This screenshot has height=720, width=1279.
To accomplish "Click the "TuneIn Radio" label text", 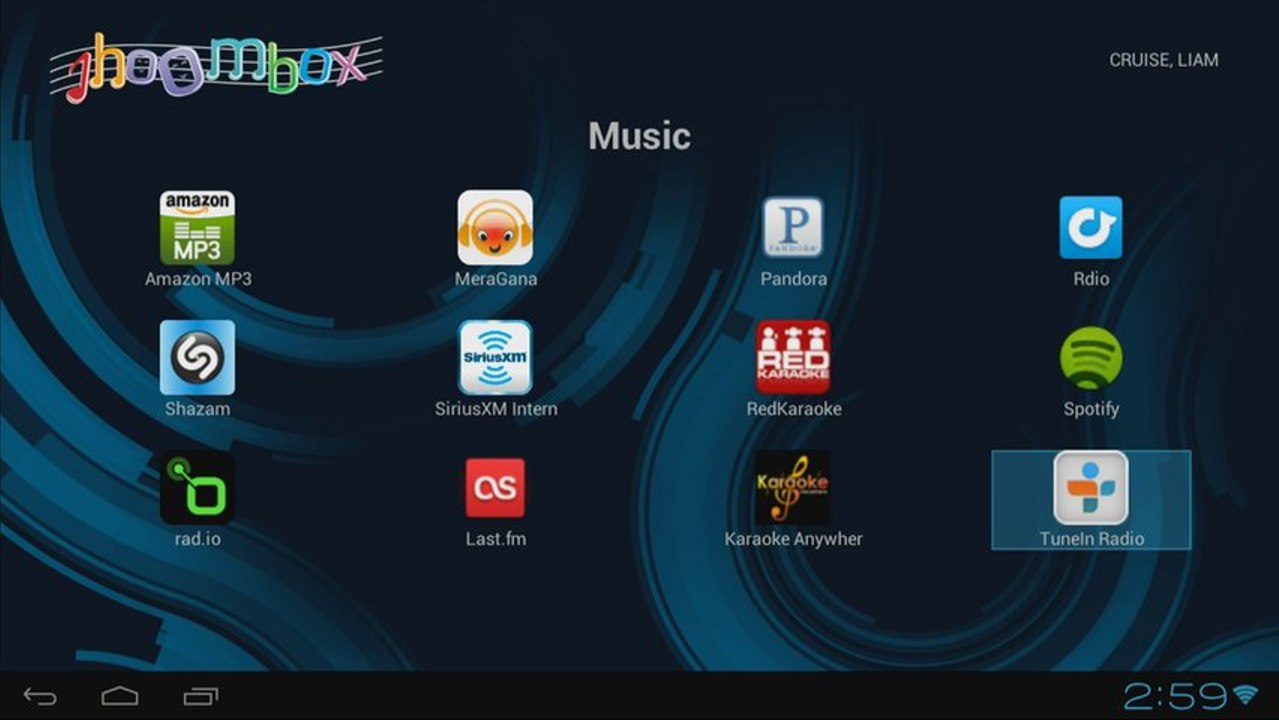I will pos(1092,539).
